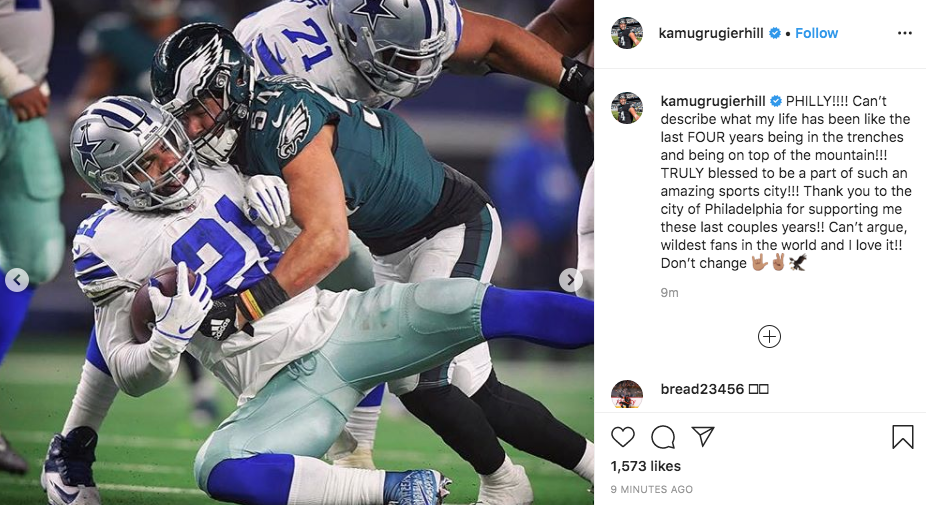
Task: Open comment bubble icon
Action: [663, 437]
